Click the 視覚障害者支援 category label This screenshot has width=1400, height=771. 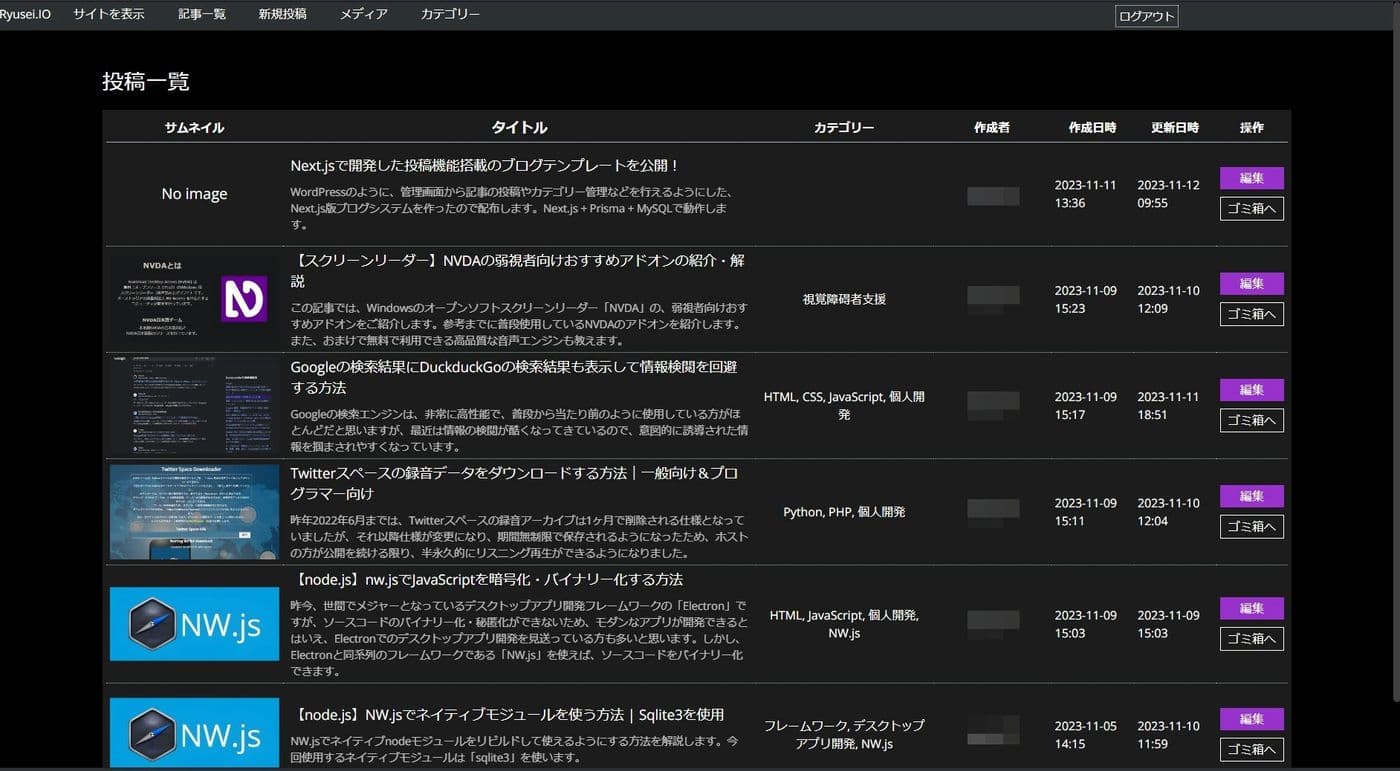pyautogui.click(x=843, y=298)
